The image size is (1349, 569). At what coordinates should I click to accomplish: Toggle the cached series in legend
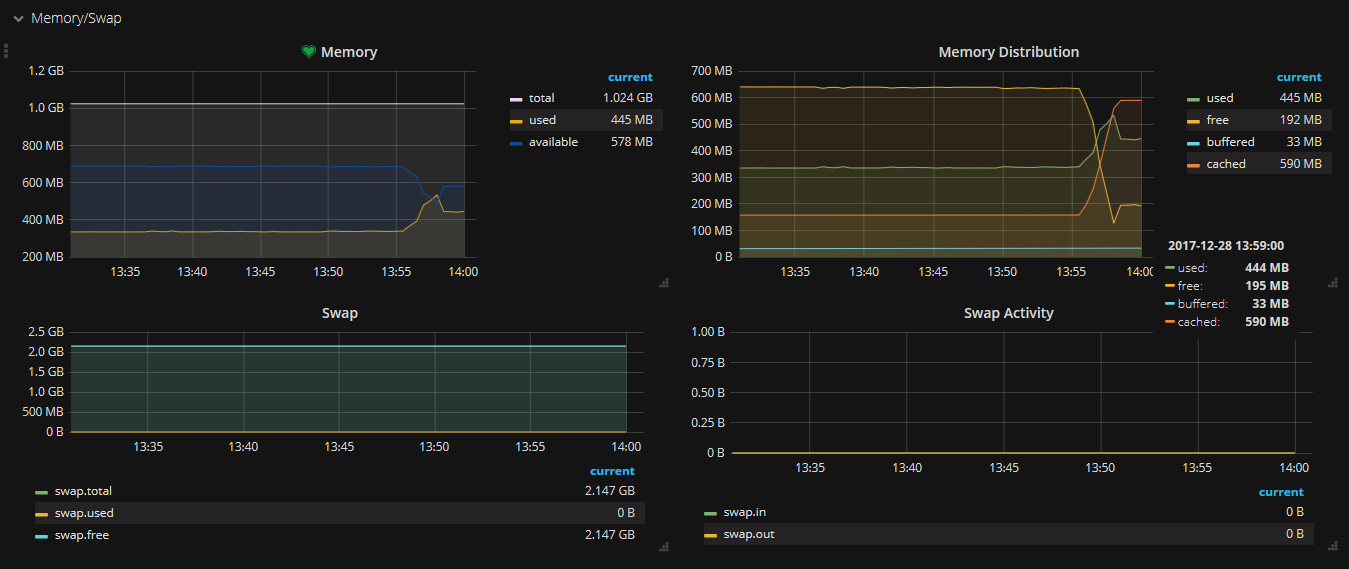pos(1226,164)
